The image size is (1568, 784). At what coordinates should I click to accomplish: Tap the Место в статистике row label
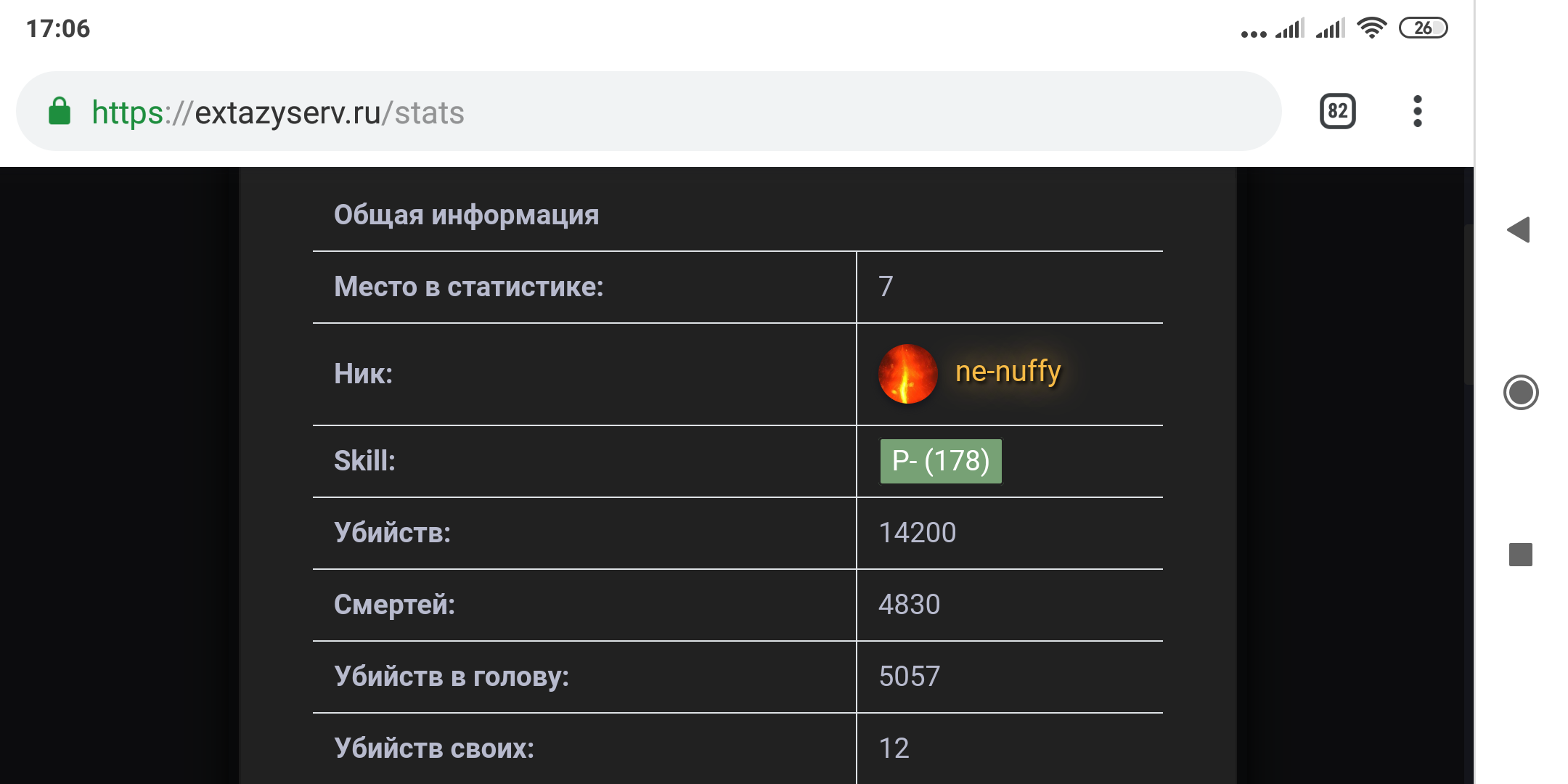tap(468, 287)
